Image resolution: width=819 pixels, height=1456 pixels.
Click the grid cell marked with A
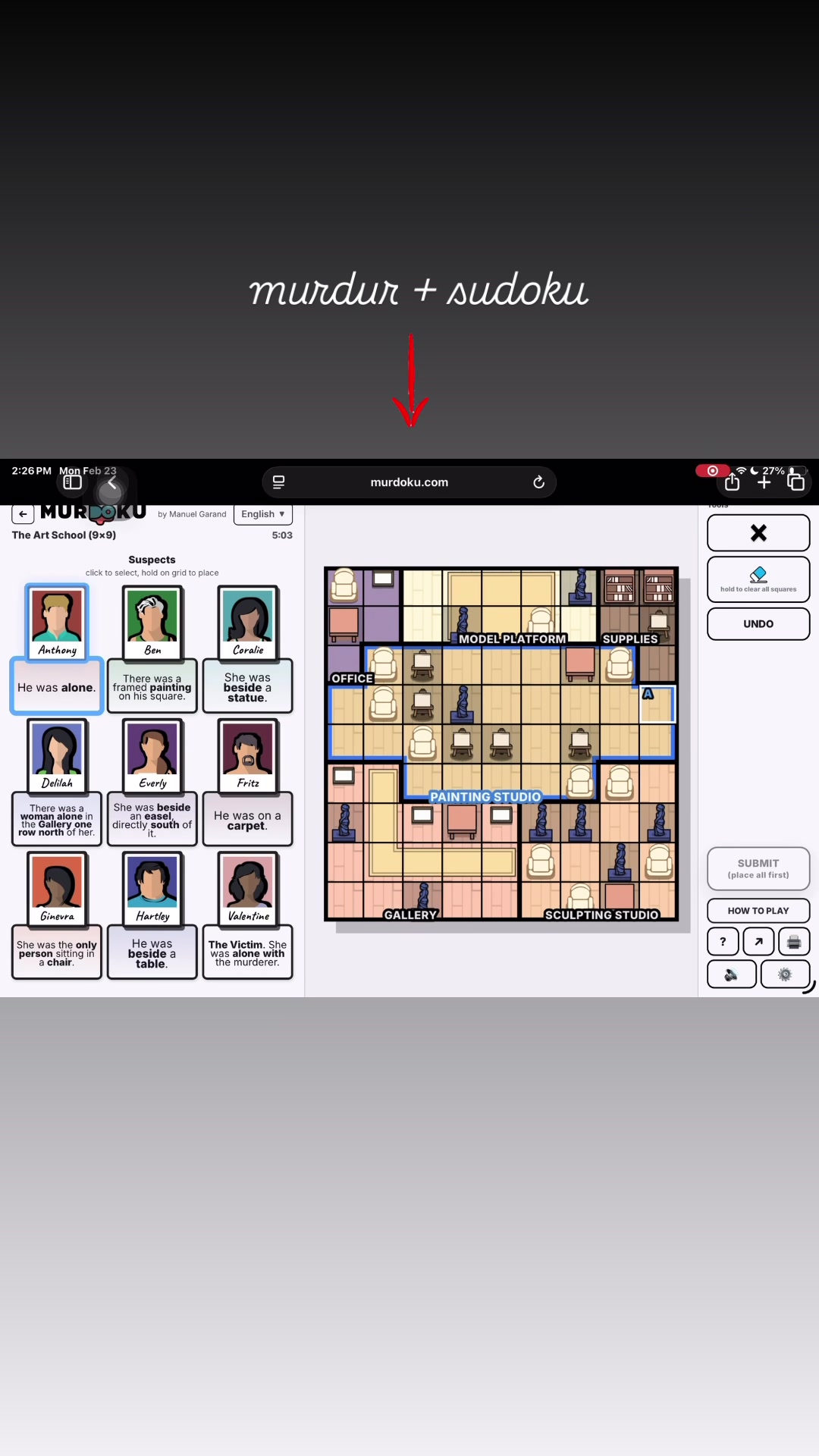click(x=657, y=704)
